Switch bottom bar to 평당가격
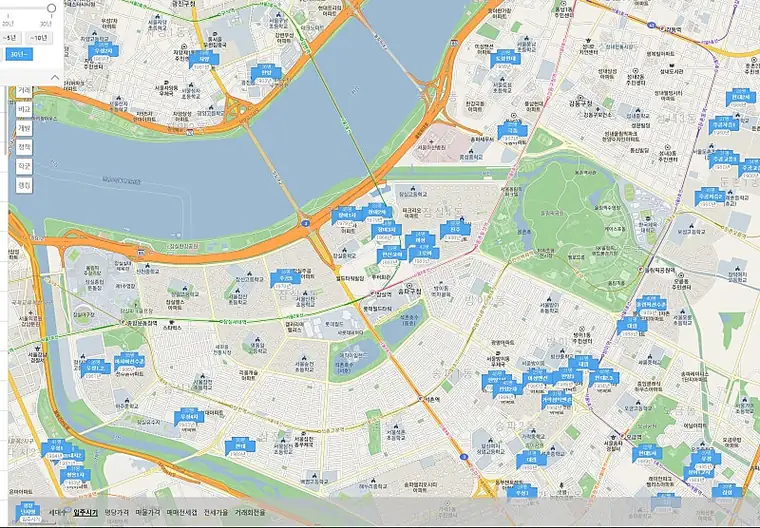760x528 pixels. coord(117,512)
